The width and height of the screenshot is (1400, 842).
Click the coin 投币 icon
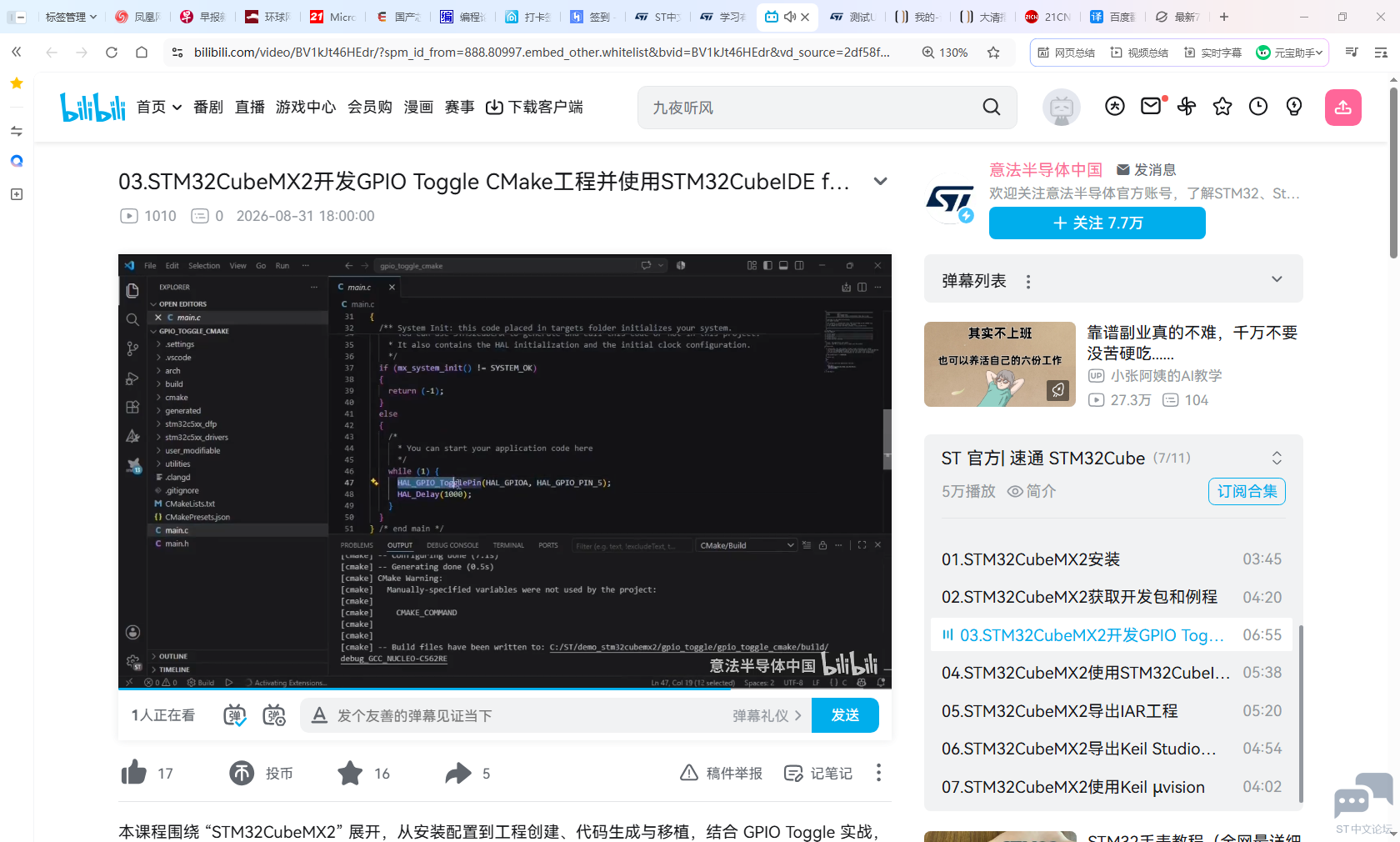point(242,773)
